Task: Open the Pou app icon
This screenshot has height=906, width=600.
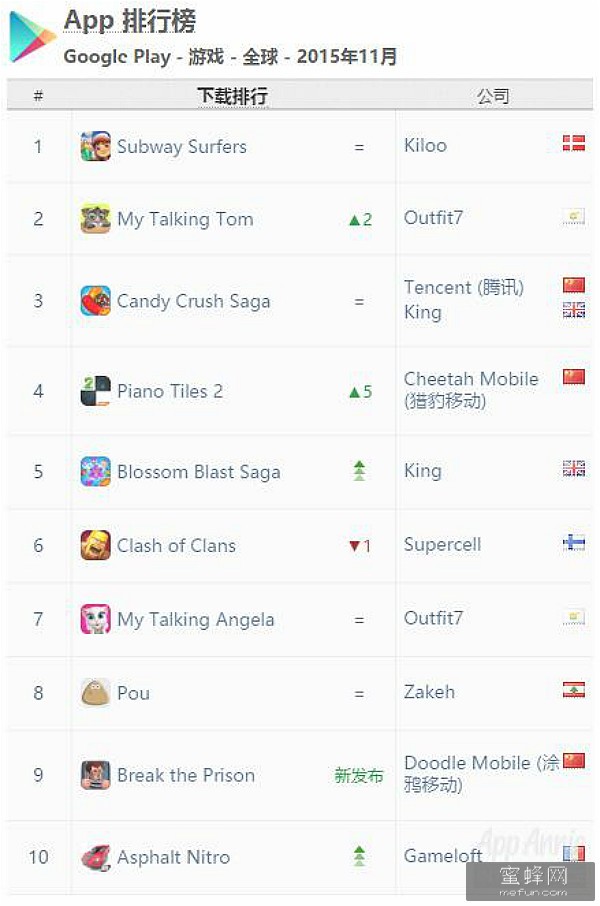Action: point(95,693)
